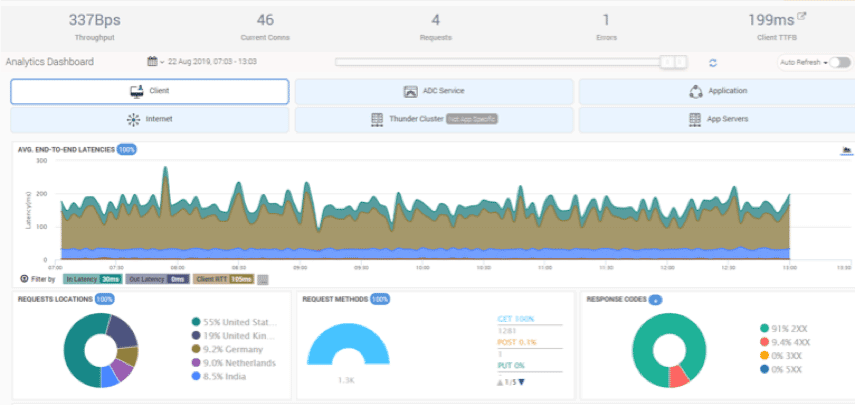Click the Thunder Cluster rack icon
Screen dimensions: 855x405
tap(377, 119)
